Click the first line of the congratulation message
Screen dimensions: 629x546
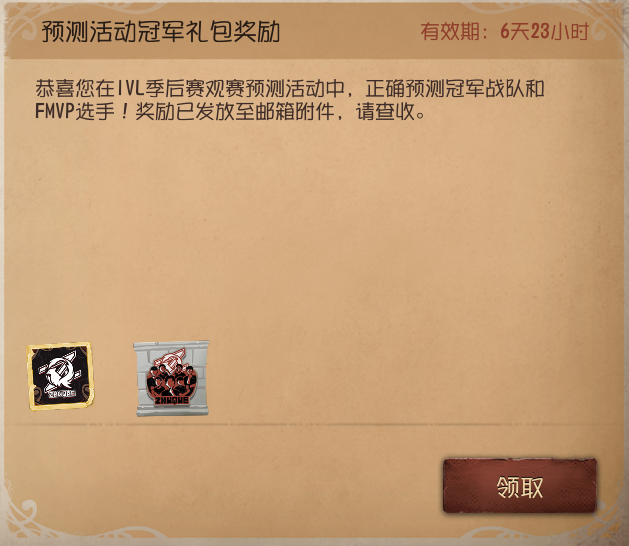pos(290,89)
